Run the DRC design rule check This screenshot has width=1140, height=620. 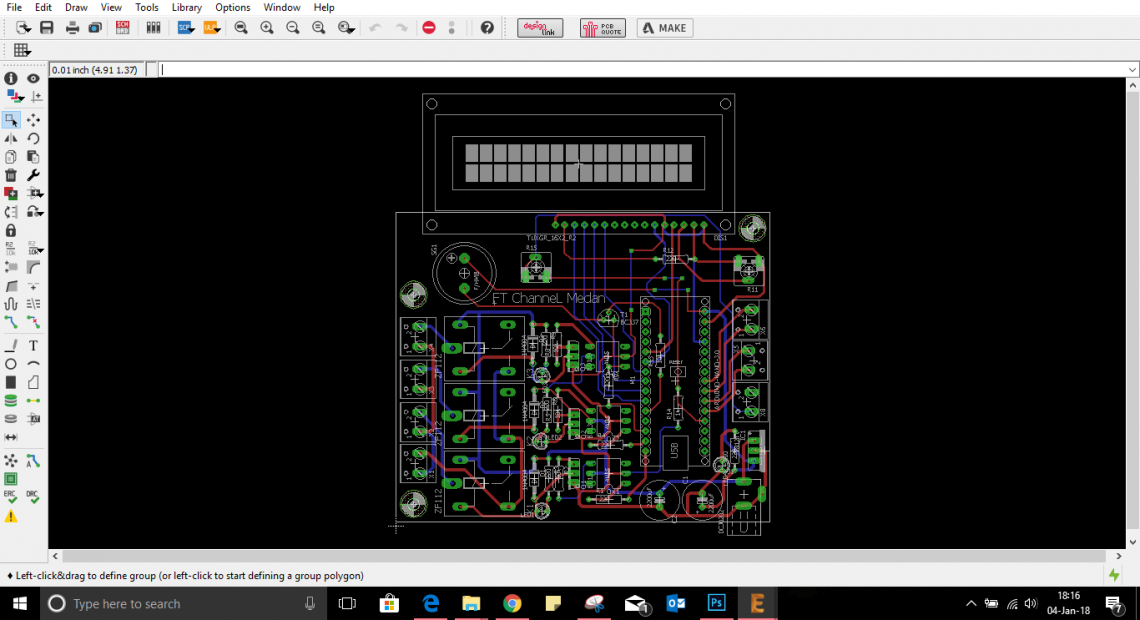[x=33, y=497]
